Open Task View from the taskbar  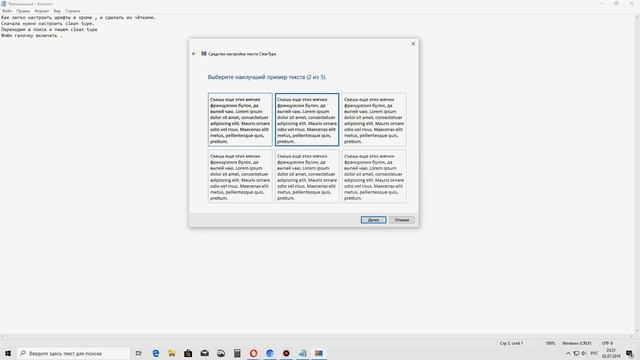click(139, 353)
